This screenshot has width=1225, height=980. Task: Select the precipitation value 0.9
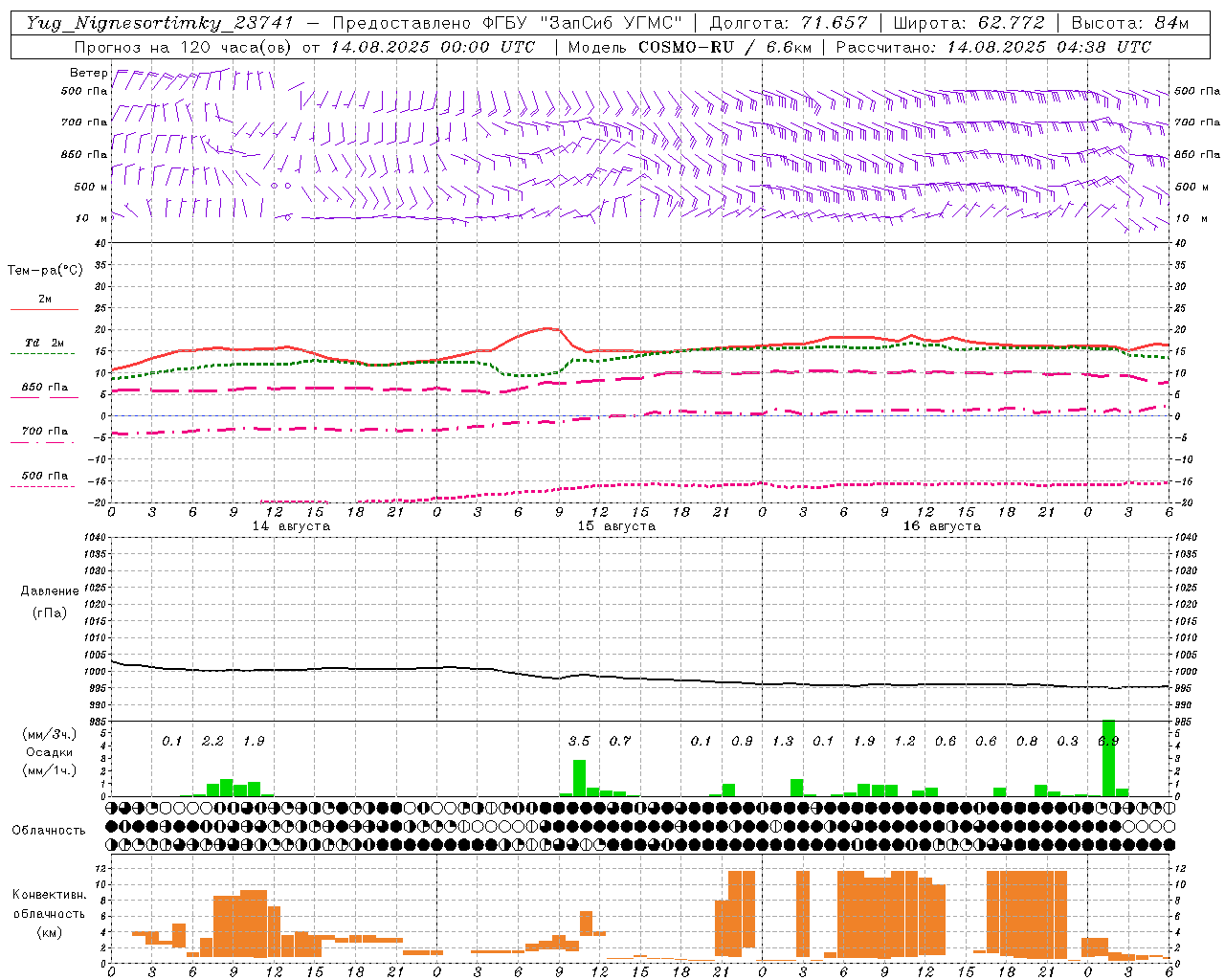pos(742,742)
